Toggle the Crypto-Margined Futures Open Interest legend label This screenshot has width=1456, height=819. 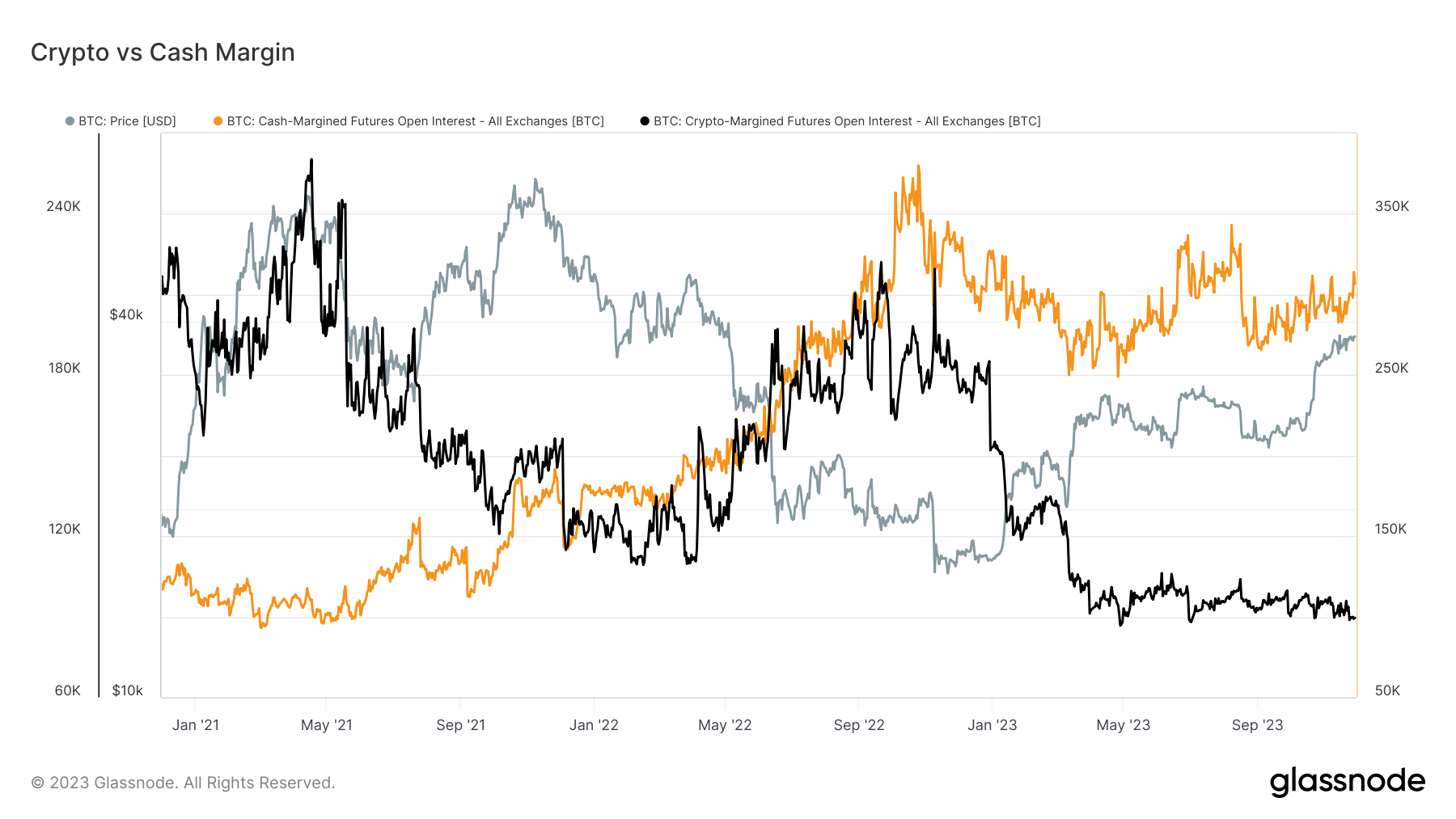point(847,121)
